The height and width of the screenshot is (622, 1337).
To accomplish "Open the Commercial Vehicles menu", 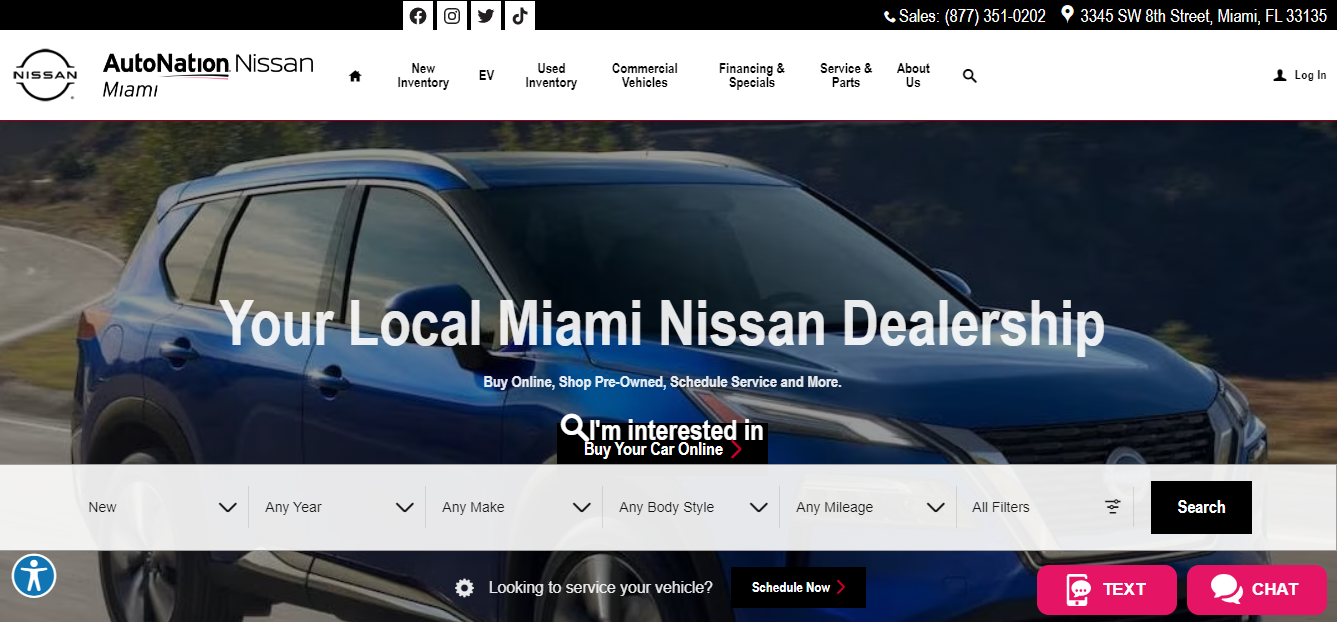I will 645,76.
